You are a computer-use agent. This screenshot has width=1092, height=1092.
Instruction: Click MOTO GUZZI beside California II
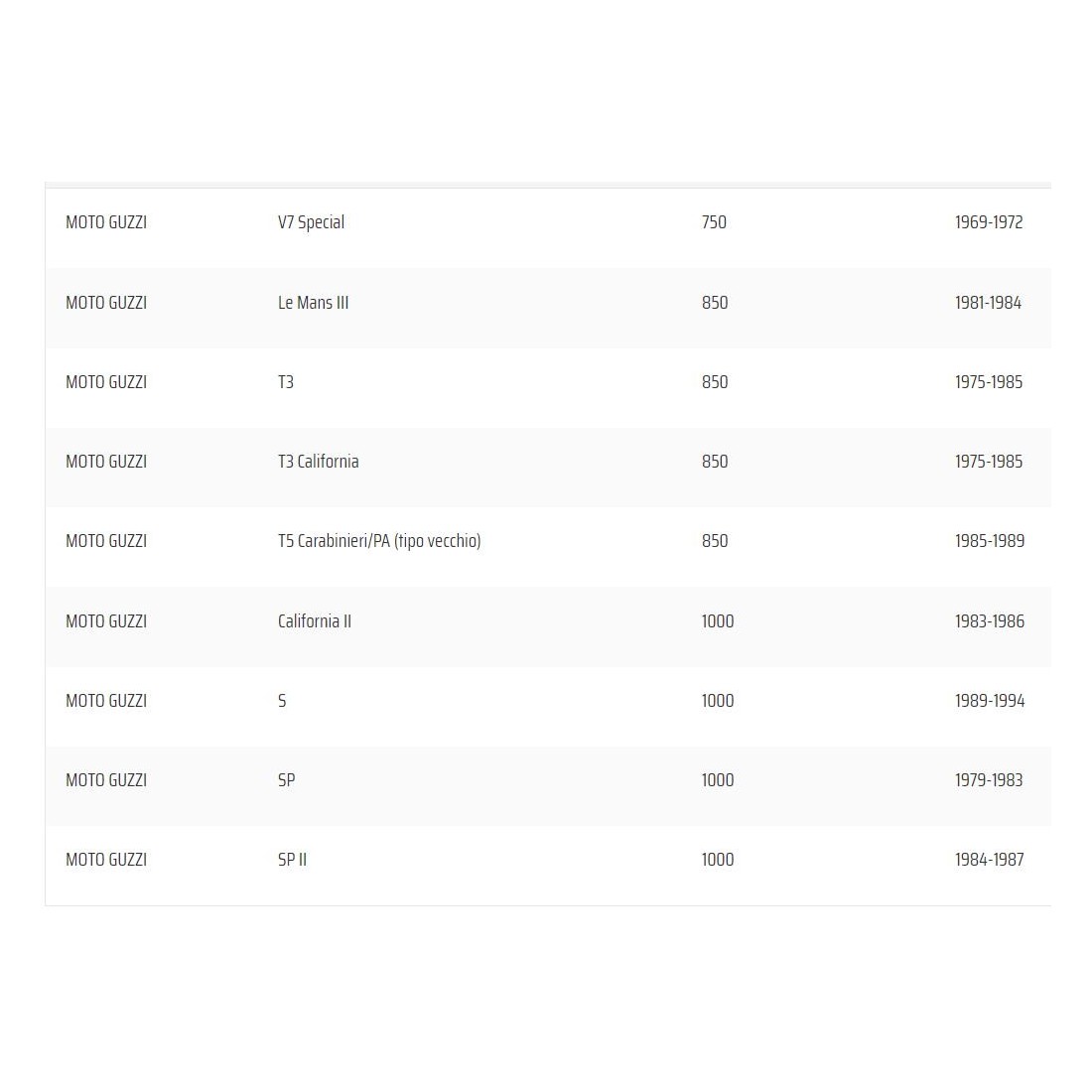(106, 621)
